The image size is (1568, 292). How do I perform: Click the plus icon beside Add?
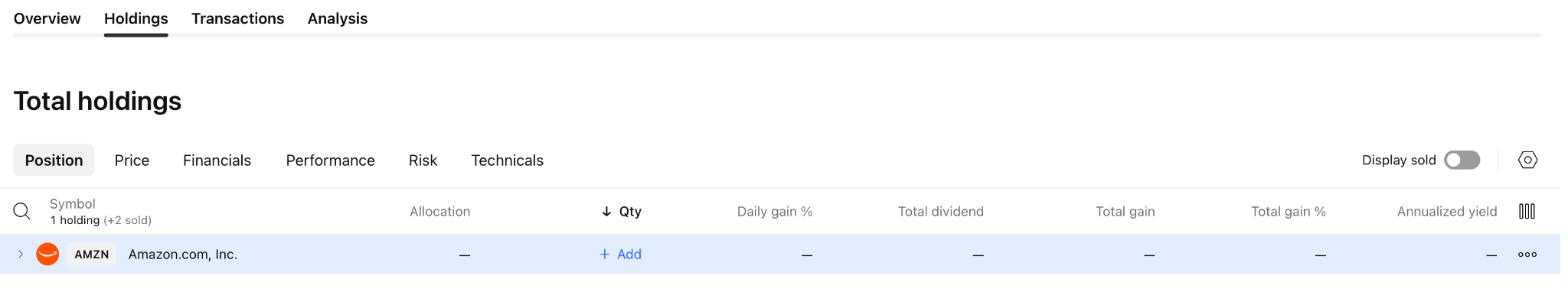[605, 255]
